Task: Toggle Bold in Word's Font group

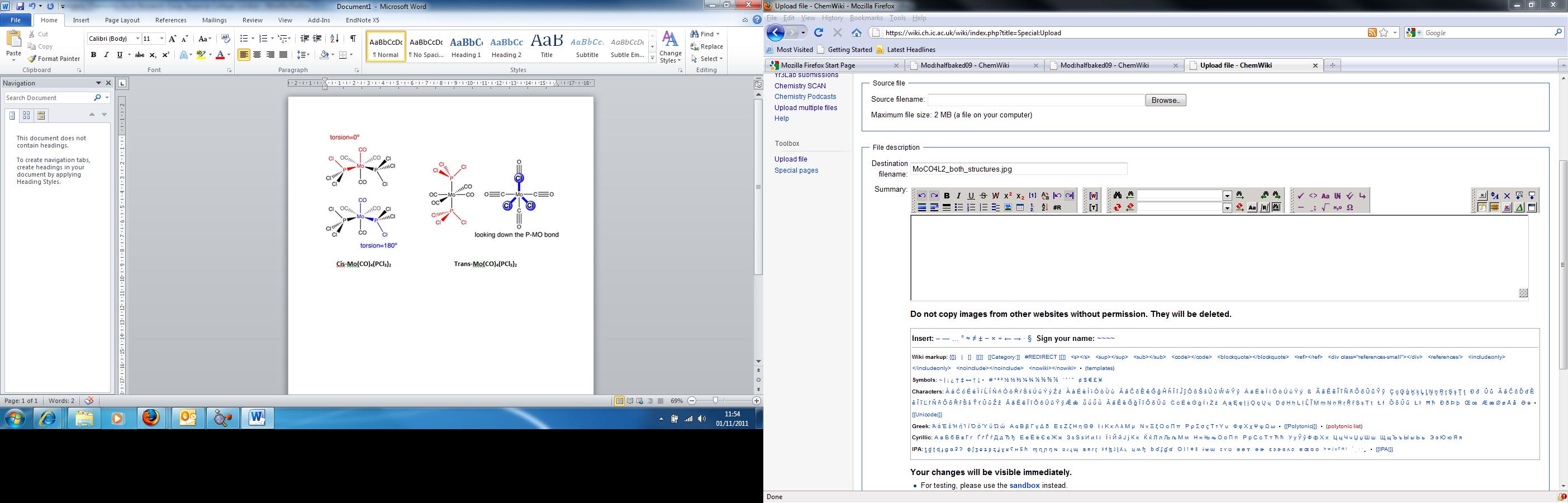Action: tap(93, 55)
